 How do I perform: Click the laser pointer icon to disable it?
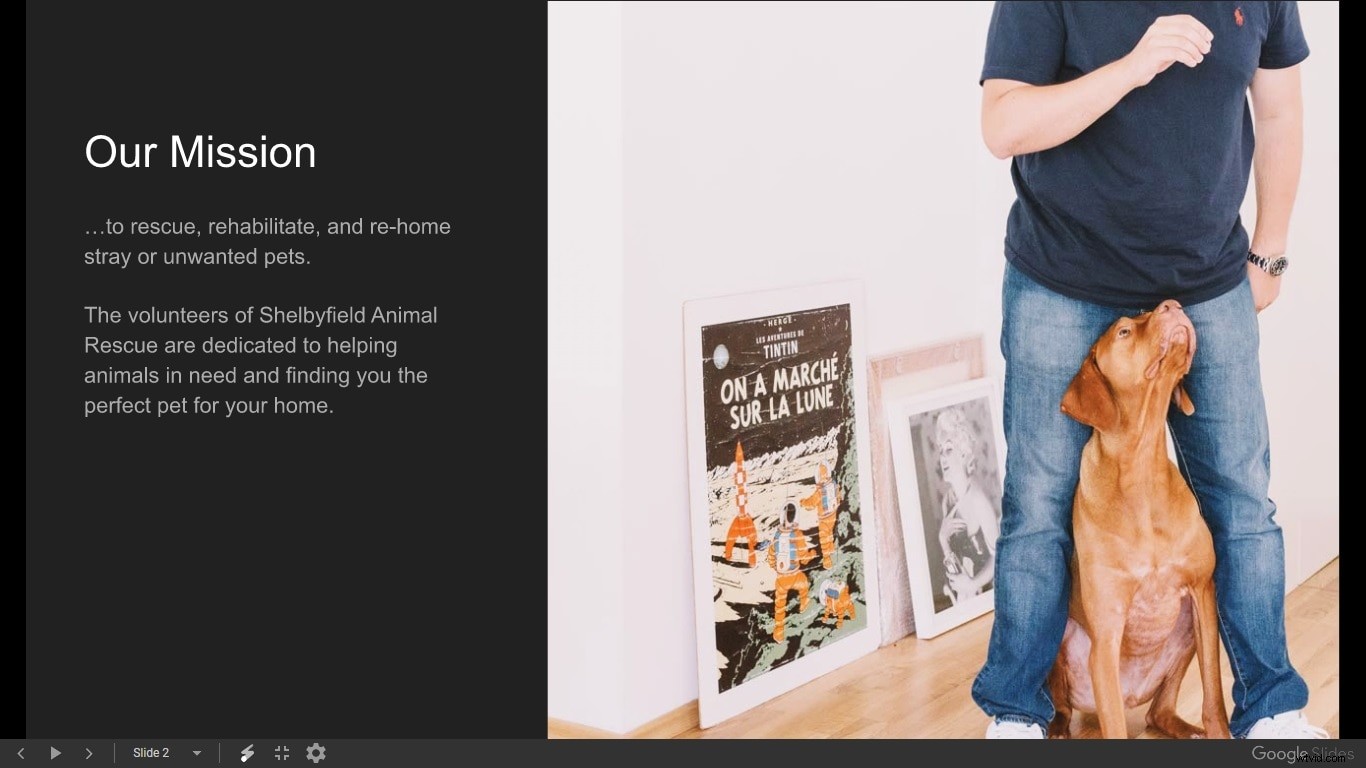click(247, 753)
